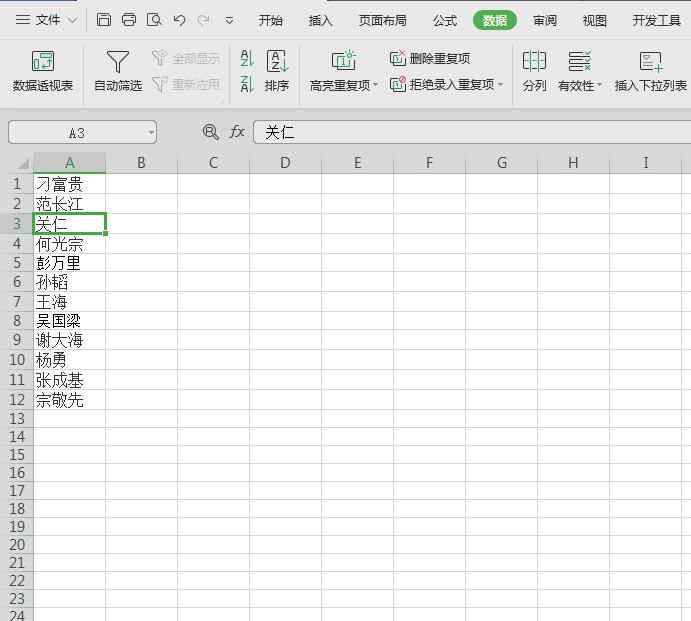The image size is (691, 621).
Task: Click 删除重复项 remove duplicates
Action: tap(430, 58)
